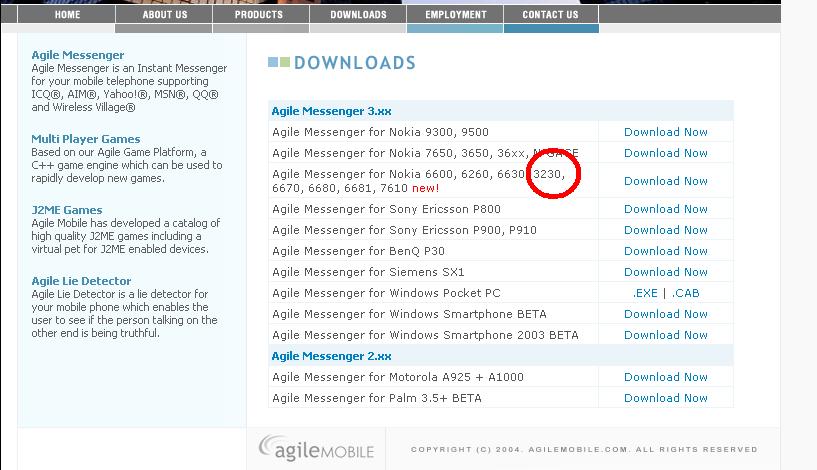This screenshot has width=817, height=470.
Task: Download Now for Nokia 9300, 9500
Action: tap(665, 132)
